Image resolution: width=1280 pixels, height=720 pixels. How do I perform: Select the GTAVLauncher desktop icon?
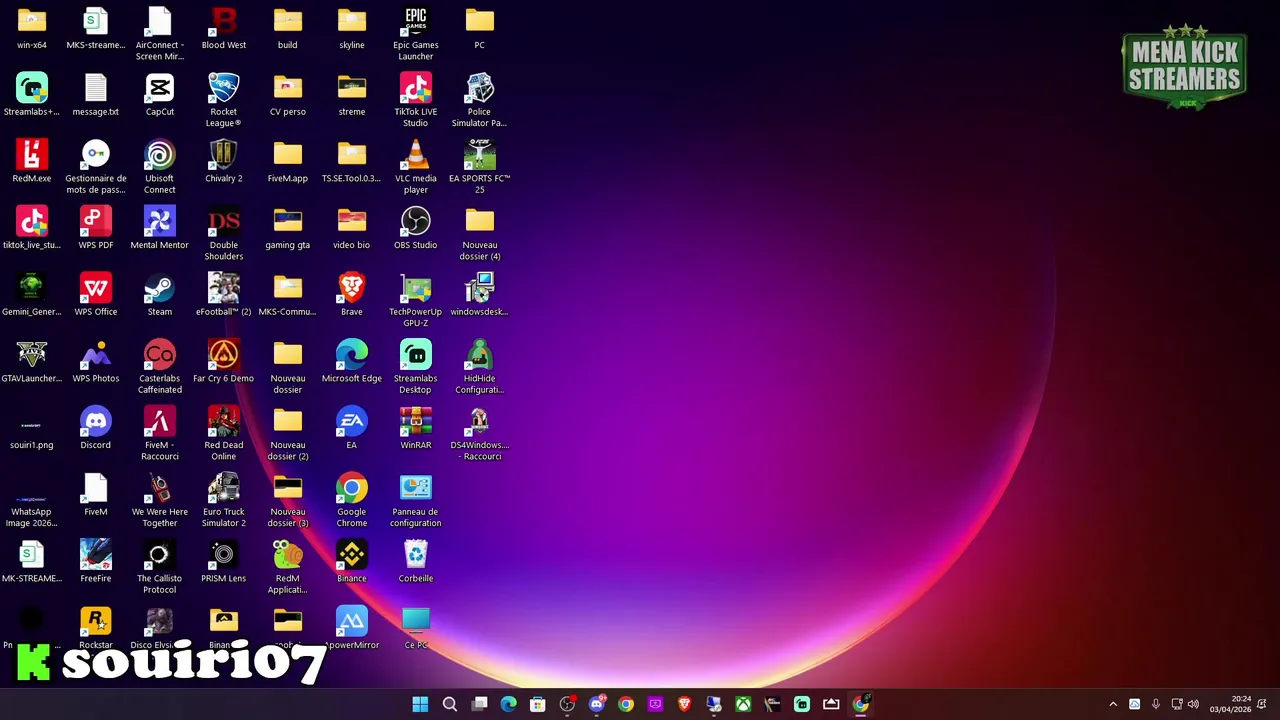(32, 360)
